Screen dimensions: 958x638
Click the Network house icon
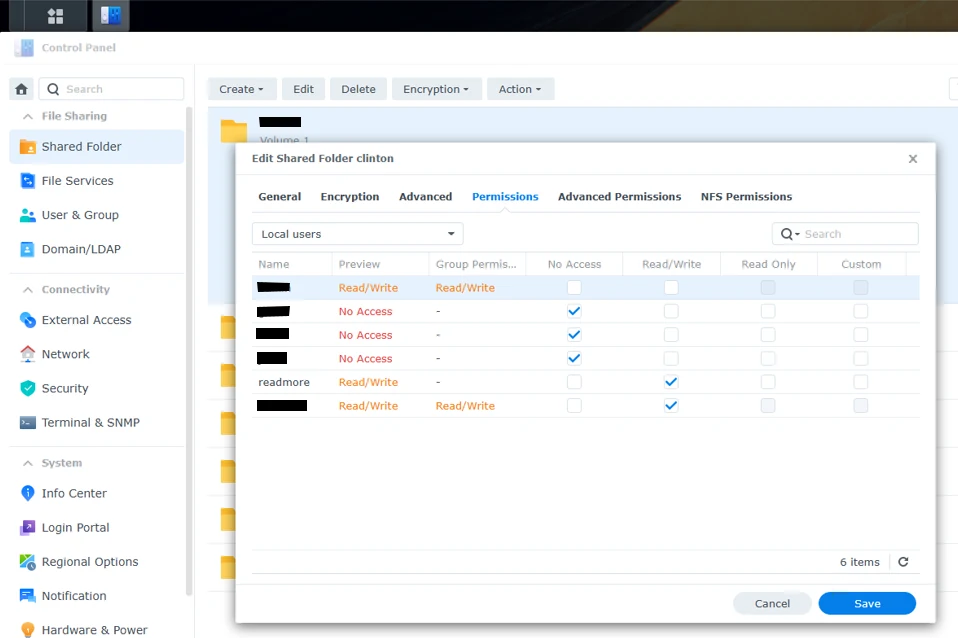click(x=27, y=354)
